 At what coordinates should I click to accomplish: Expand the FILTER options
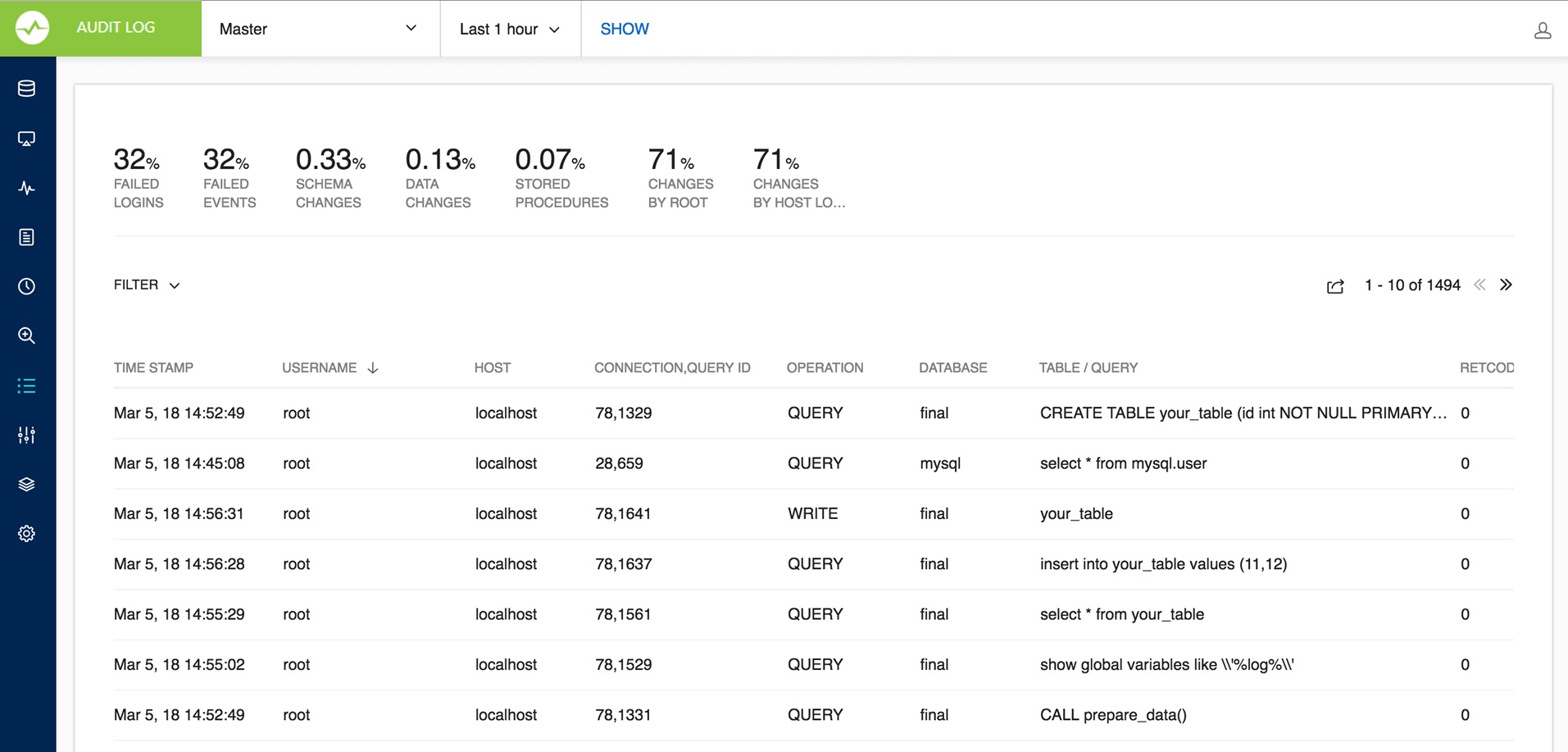[x=146, y=285]
